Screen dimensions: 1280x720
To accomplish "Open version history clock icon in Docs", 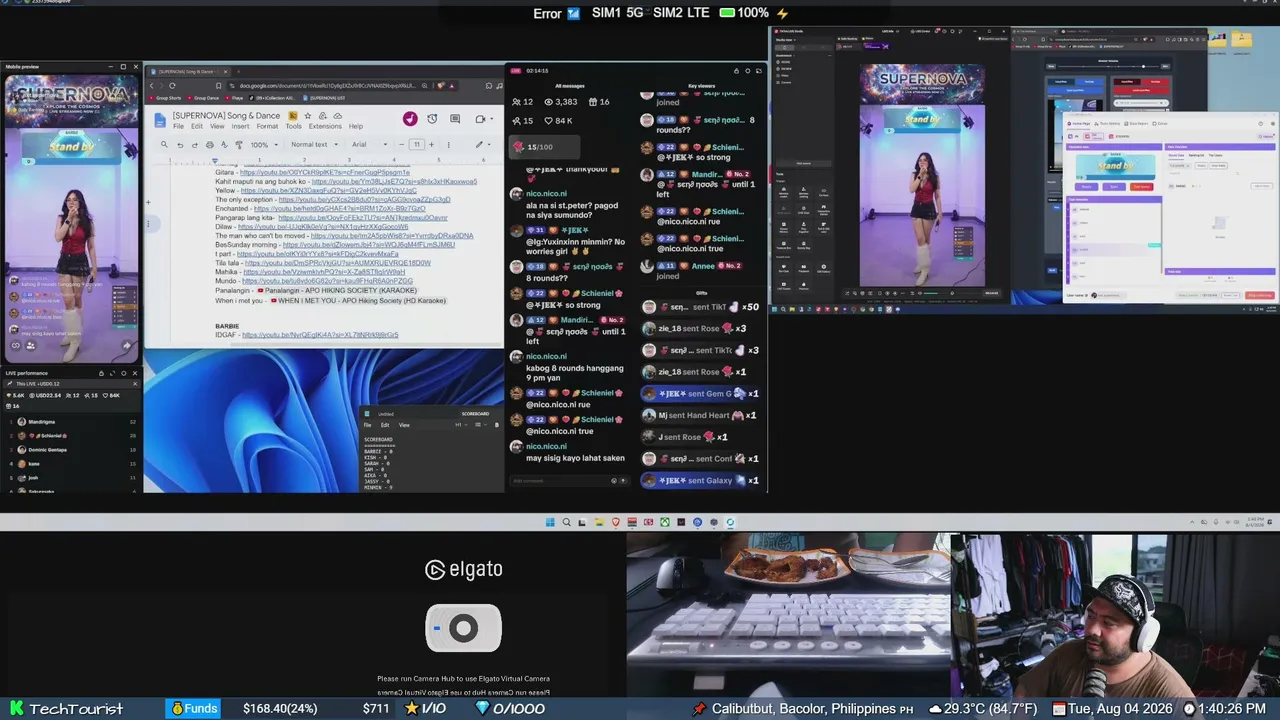I will tap(432, 119).
